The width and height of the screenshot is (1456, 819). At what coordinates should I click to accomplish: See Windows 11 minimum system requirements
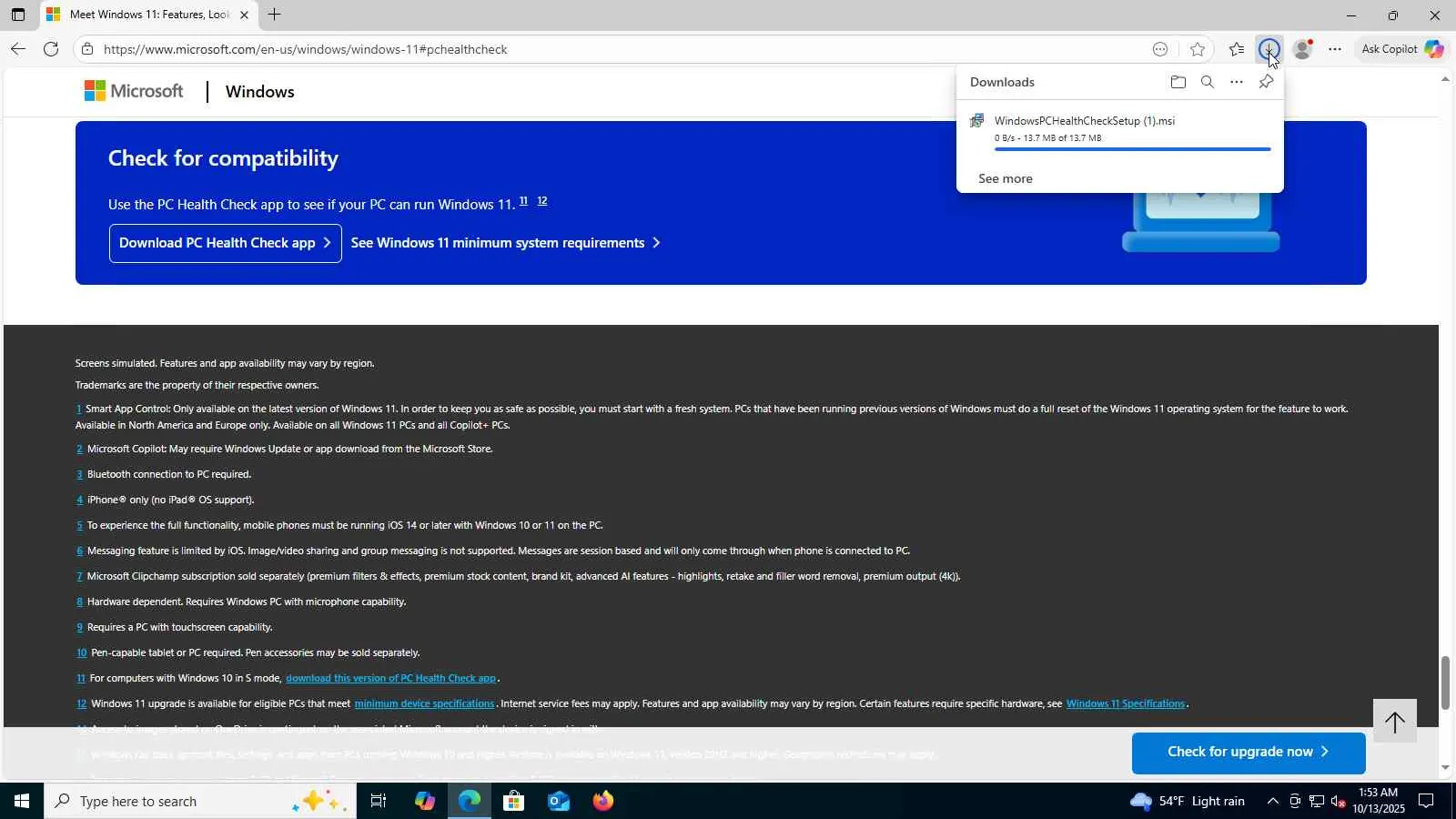pyautogui.click(x=505, y=243)
